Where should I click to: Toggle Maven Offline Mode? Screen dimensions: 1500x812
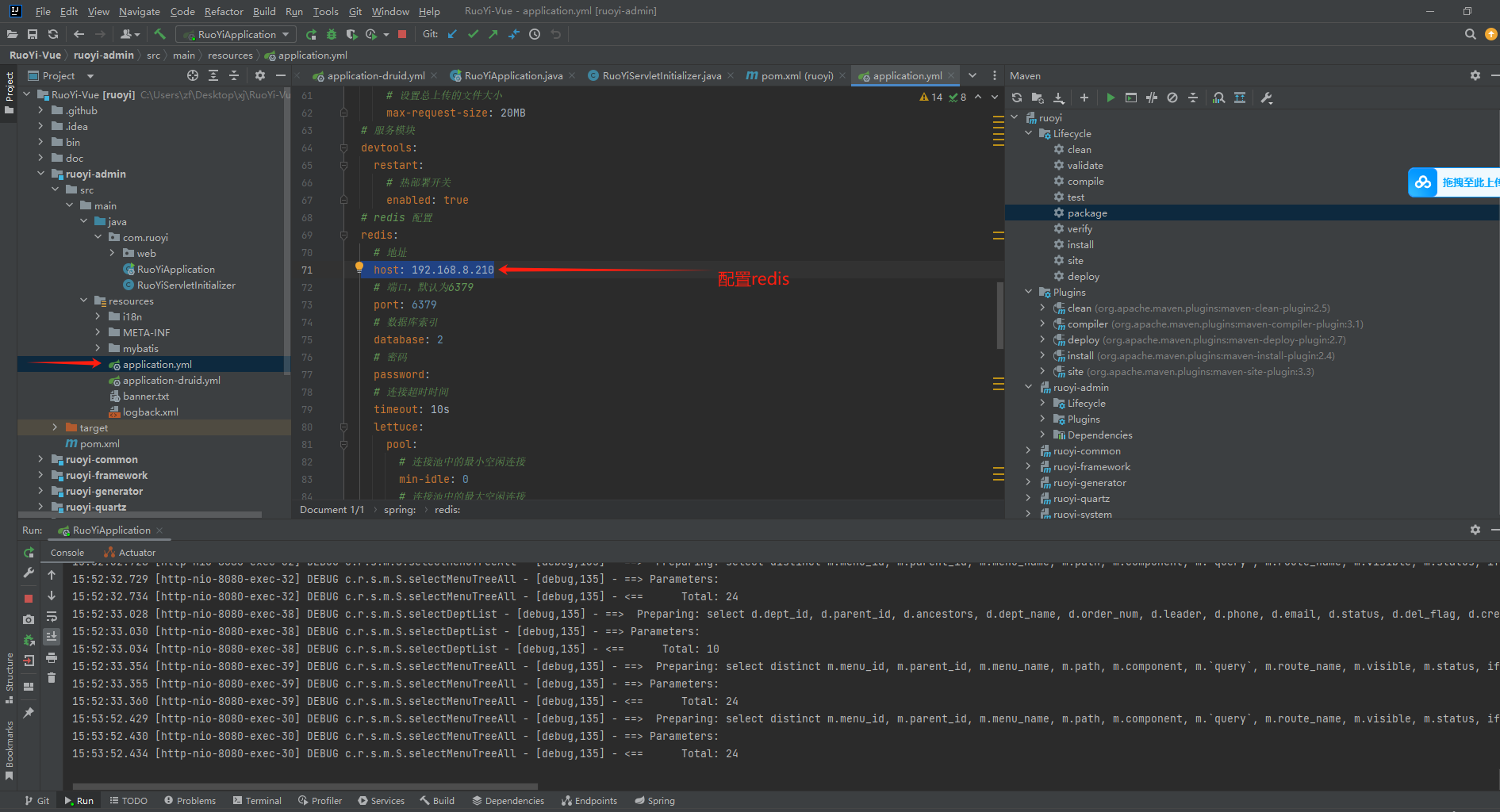tap(1152, 98)
